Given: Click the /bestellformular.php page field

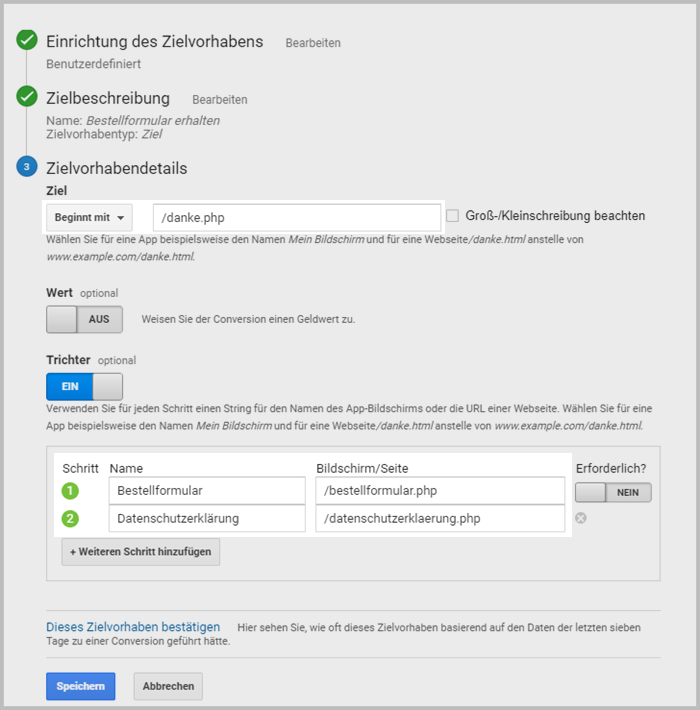Looking at the screenshot, I should tap(440, 490).
